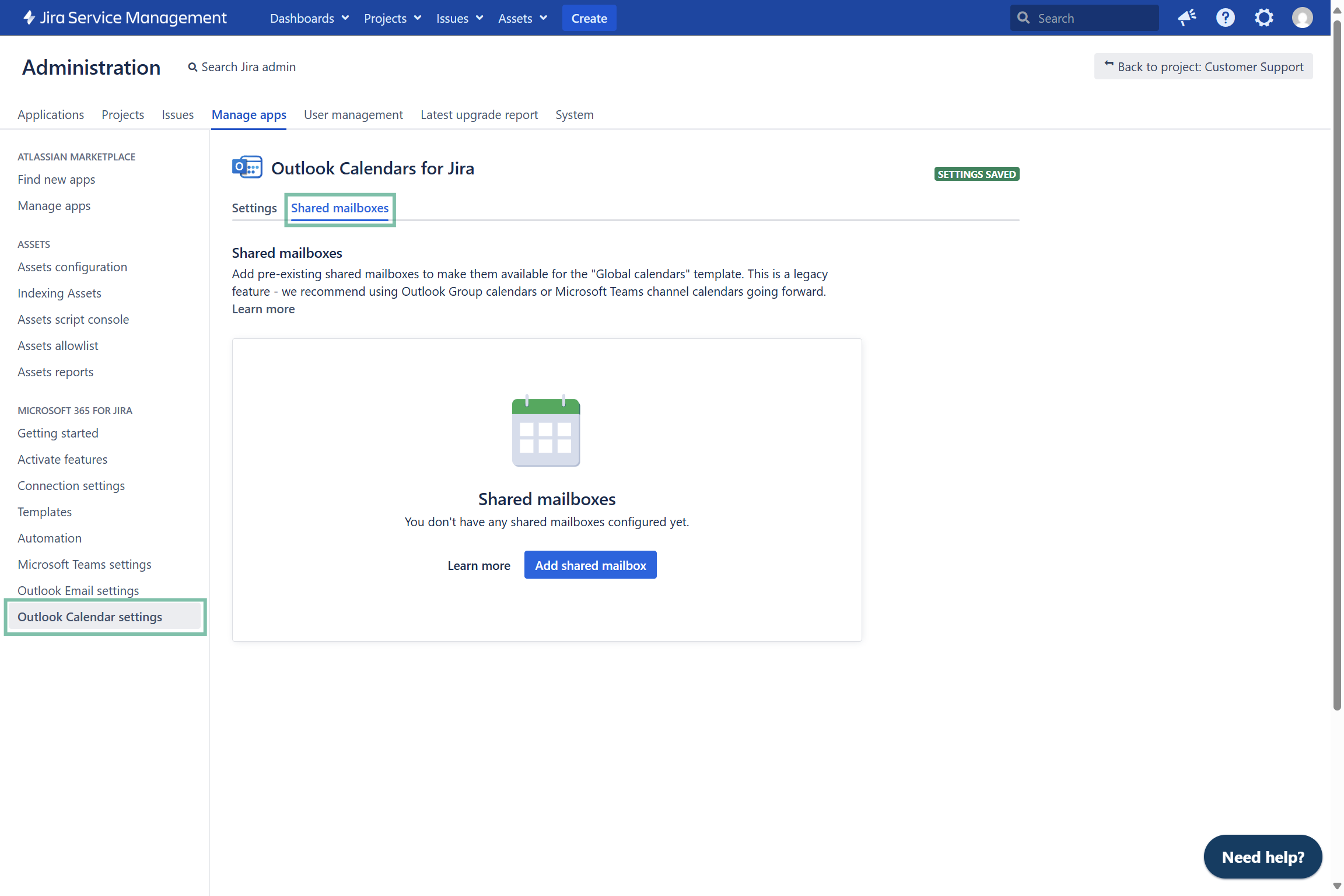This screenshot has width=1344, height=896.
Task: Expand the Dashboards dropdown
Action: coord(309,18)
